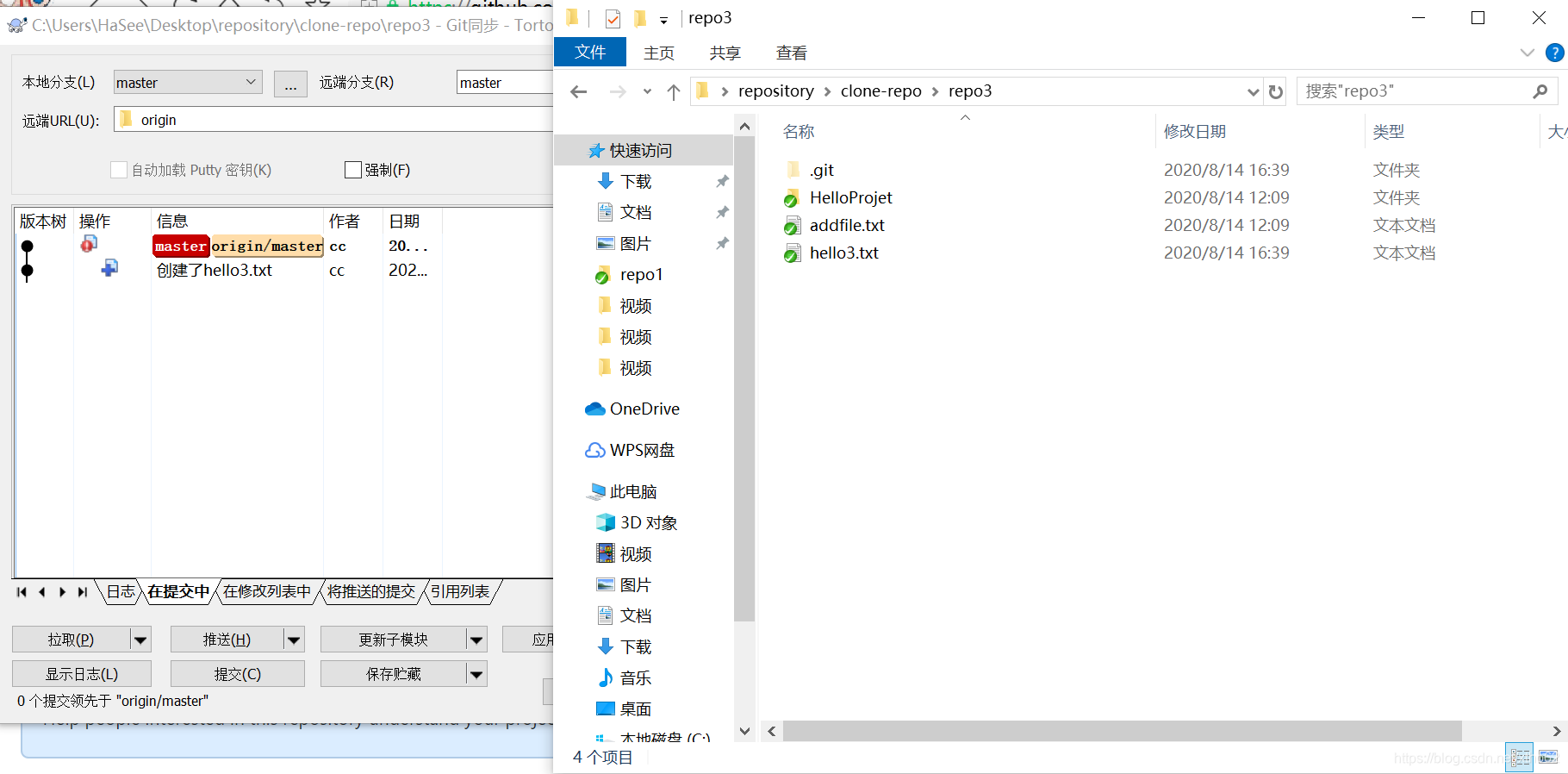Switch to 将推送的提交 tab
This screenshot has height=774, width=1568.
pyautogui.click(x=371, y=591)
